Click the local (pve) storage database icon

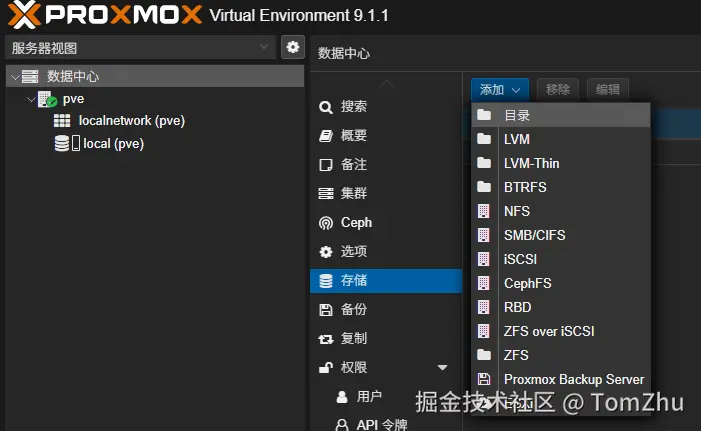point(62,144)
